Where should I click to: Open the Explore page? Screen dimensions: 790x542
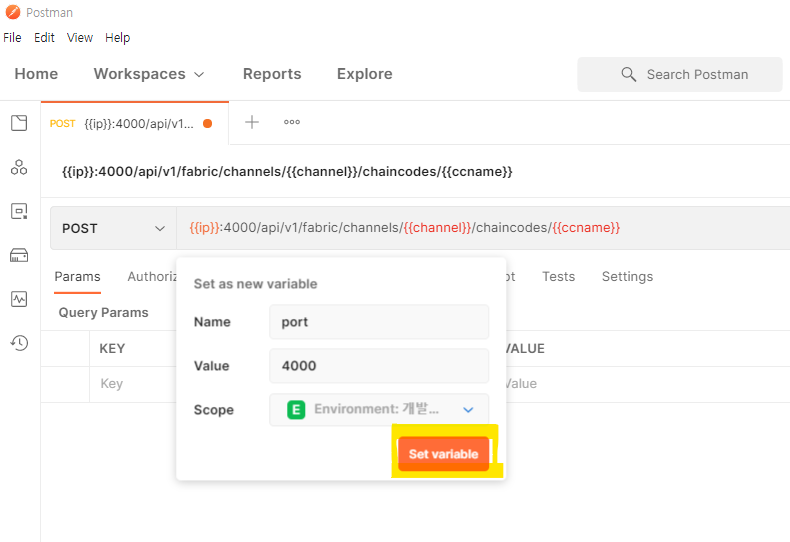coord(365,74)
